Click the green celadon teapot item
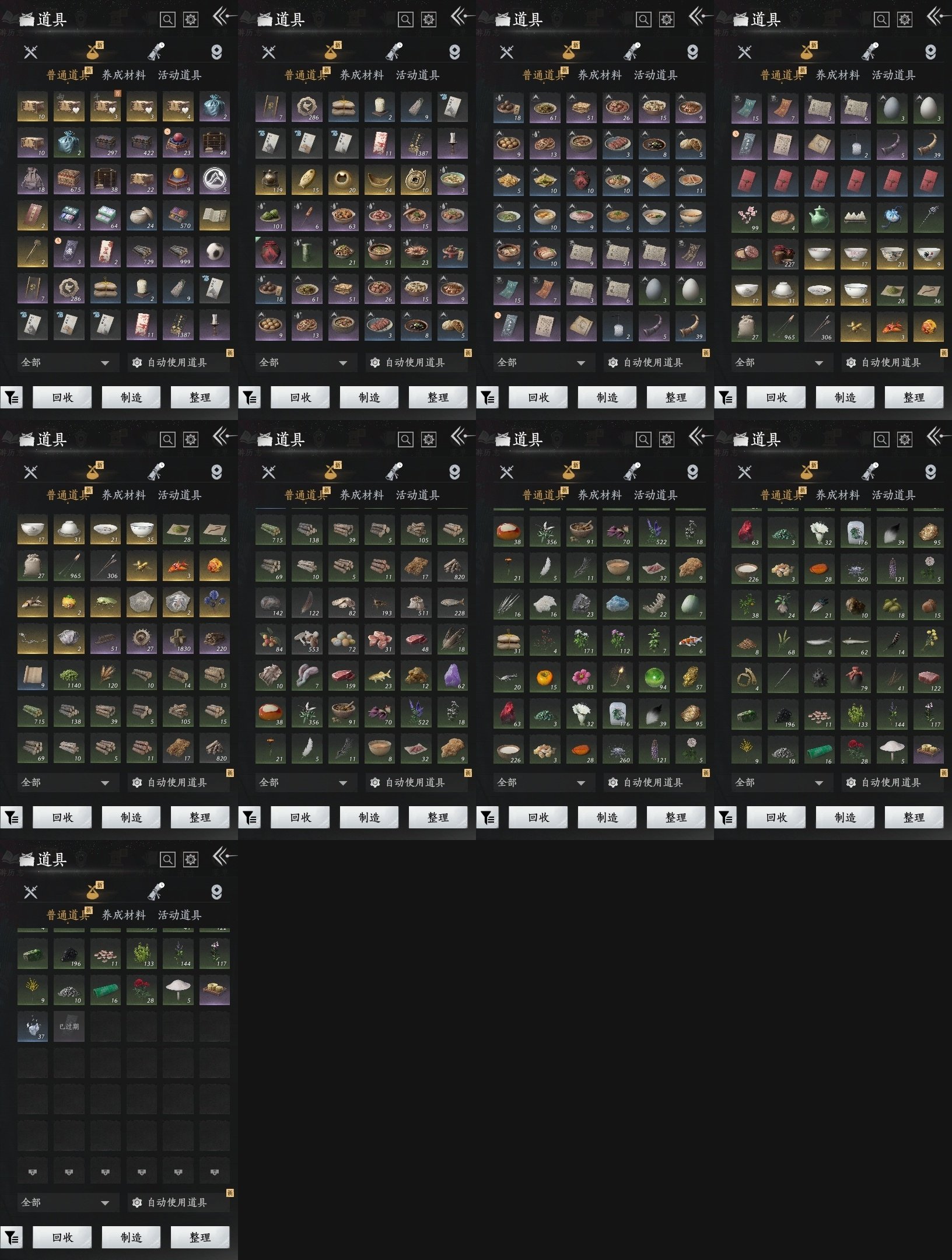This screenshot has width=952, height=1260. (x=818, y=217)
